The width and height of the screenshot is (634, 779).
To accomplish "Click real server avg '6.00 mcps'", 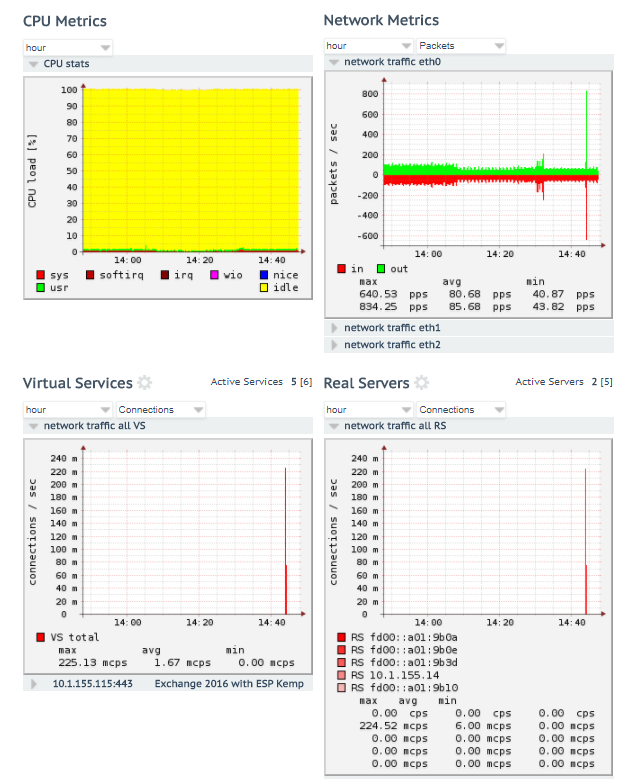I will (483, 726).
